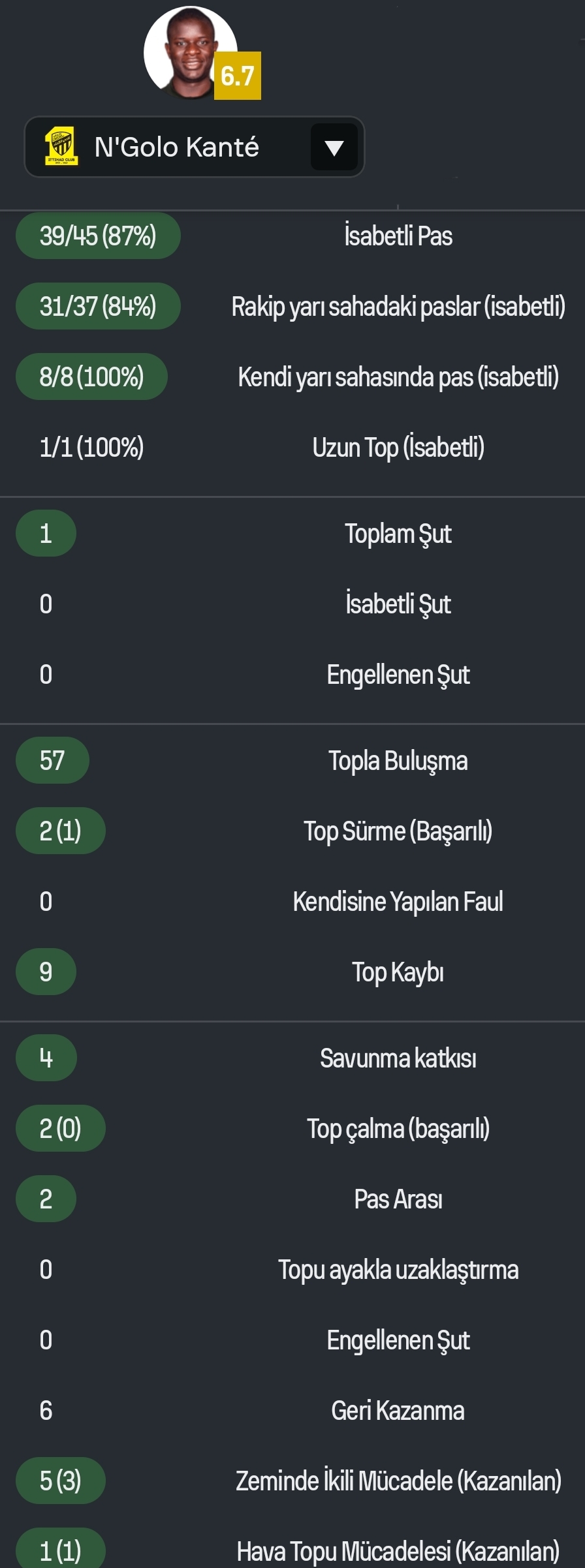Click the Ittihad club logo icon

[x=61, y=146]
